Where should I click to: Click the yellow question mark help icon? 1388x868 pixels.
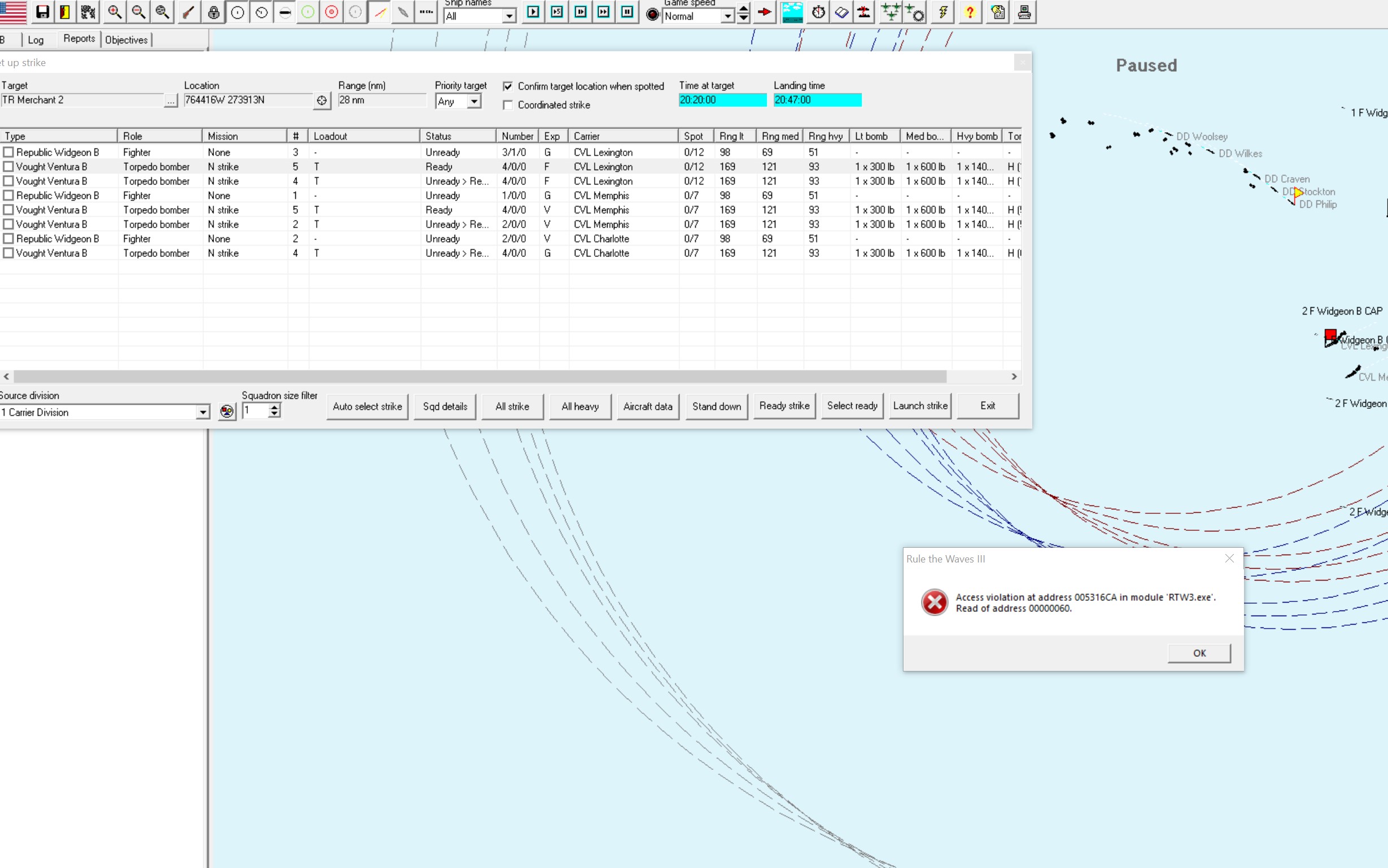tap(970, 12)
